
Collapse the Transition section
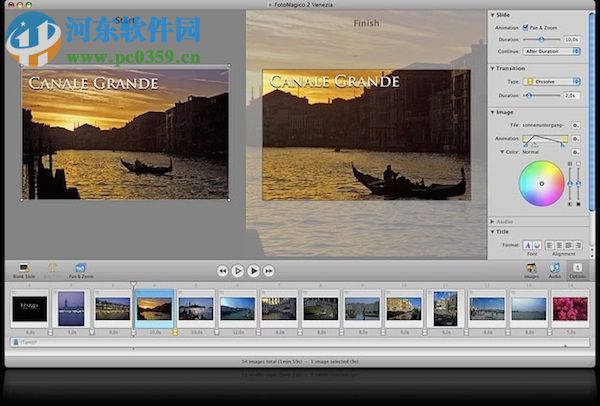pos(493,68)
